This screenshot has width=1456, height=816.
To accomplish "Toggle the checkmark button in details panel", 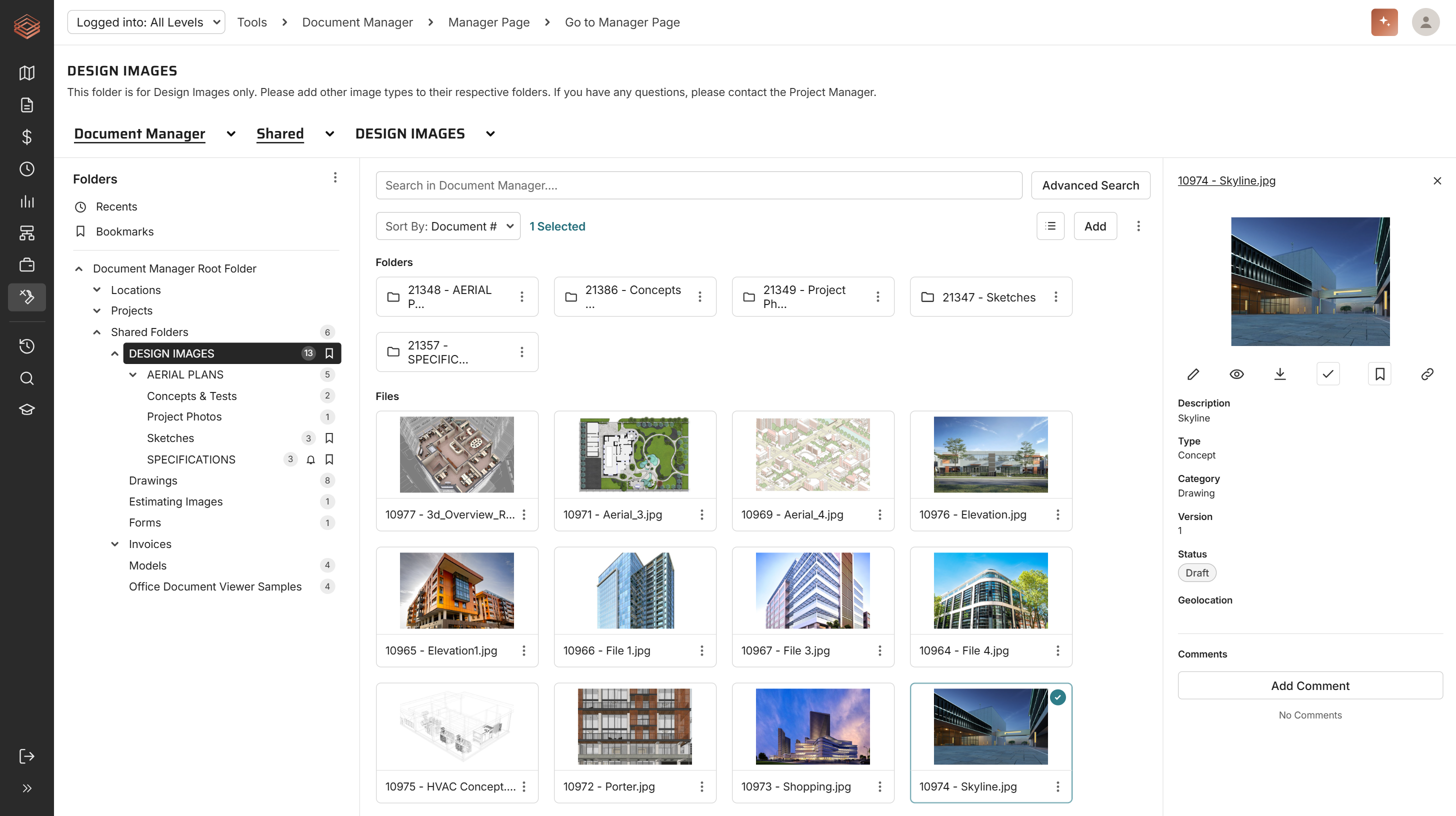I will [1327, 374].
